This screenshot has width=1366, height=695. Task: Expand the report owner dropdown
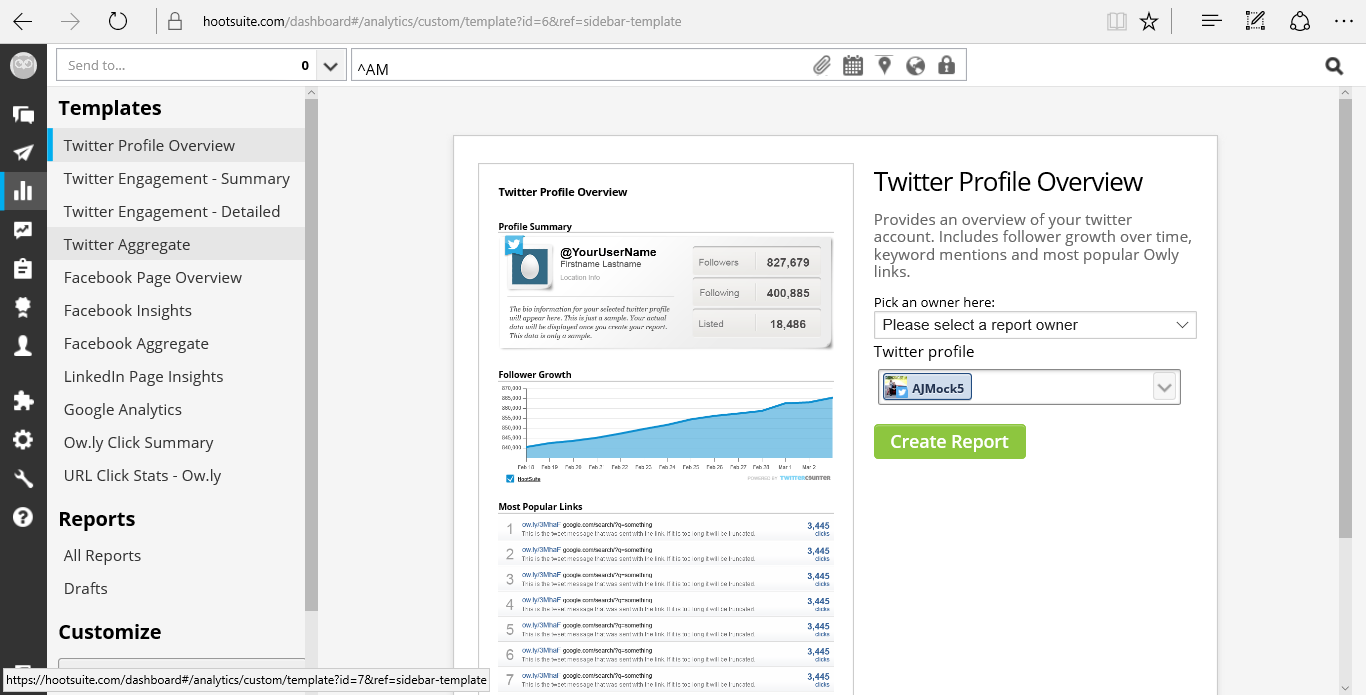[1034, 325]
